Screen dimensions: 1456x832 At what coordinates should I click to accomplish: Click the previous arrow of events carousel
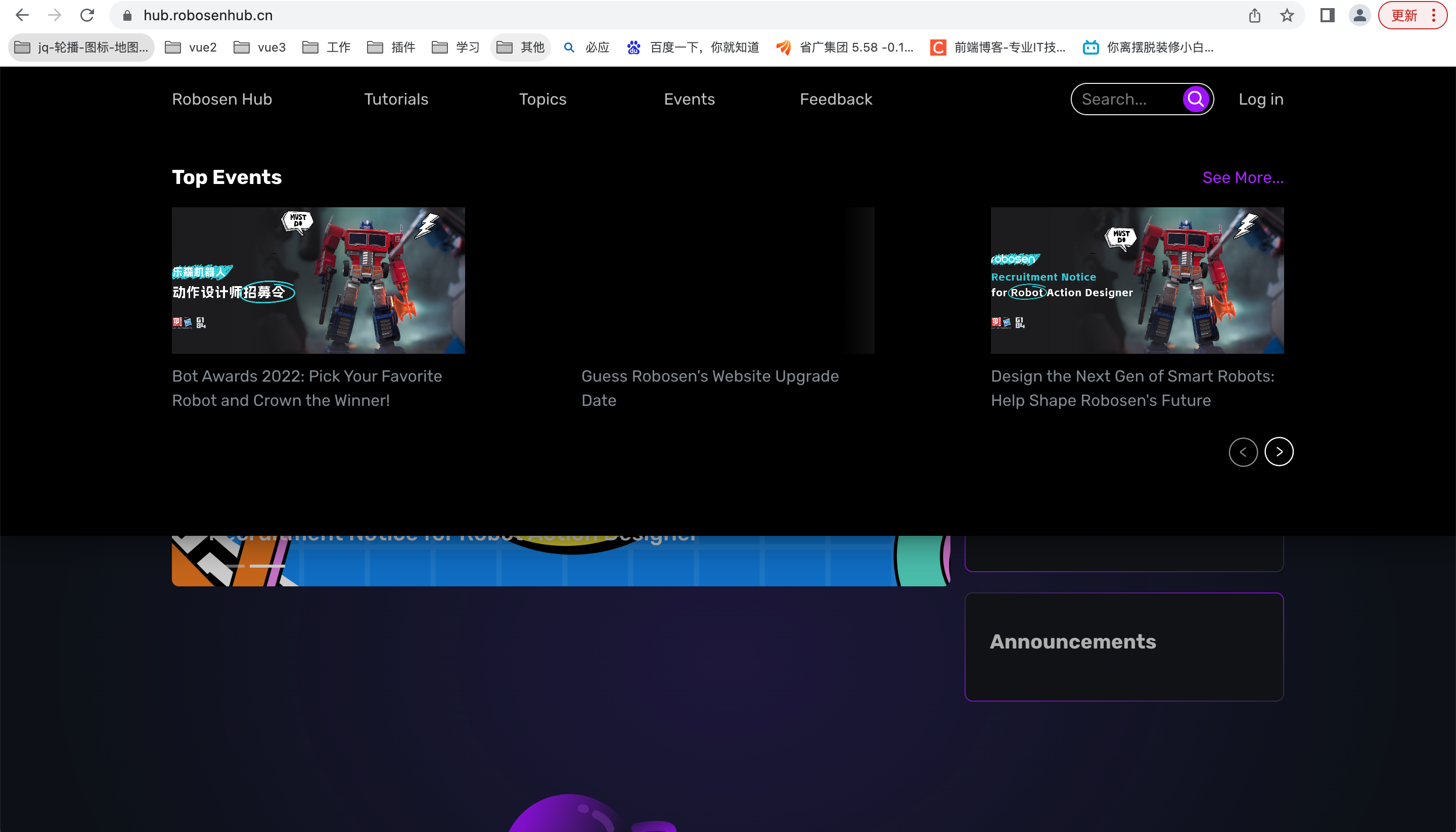click(1243, 452)
